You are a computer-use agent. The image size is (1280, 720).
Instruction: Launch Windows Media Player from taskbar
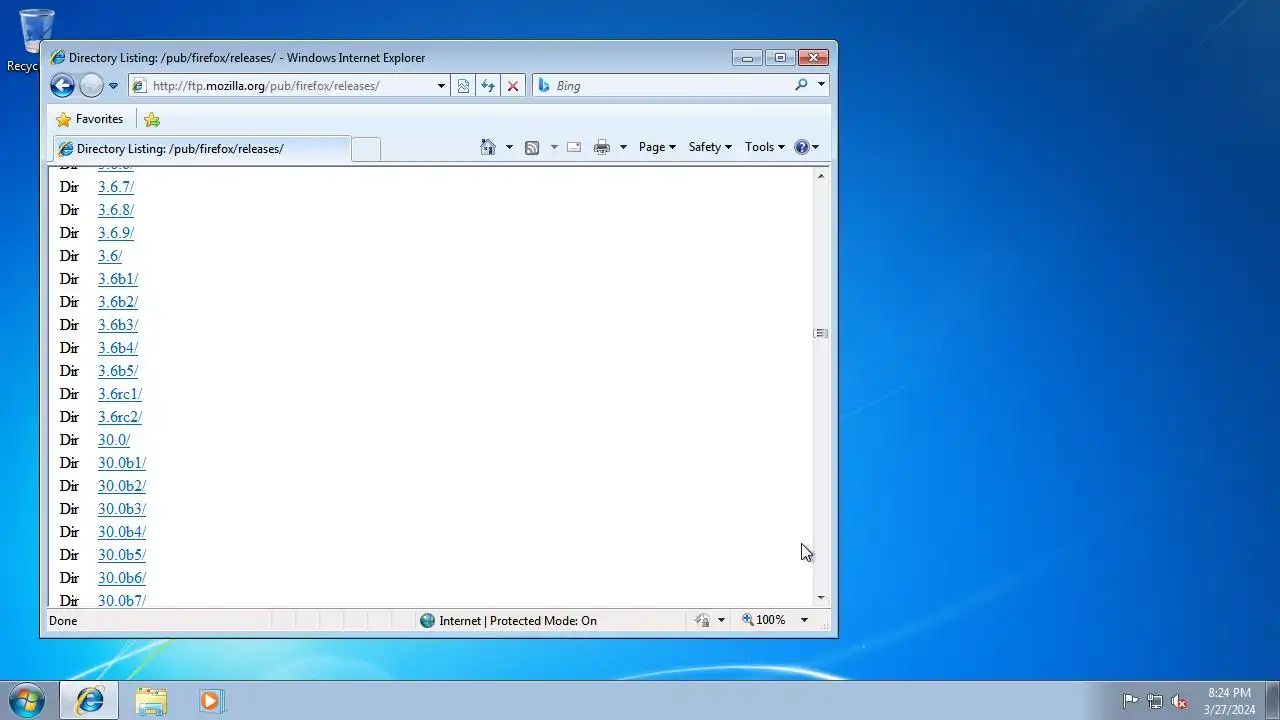click(x=210, y=701)
